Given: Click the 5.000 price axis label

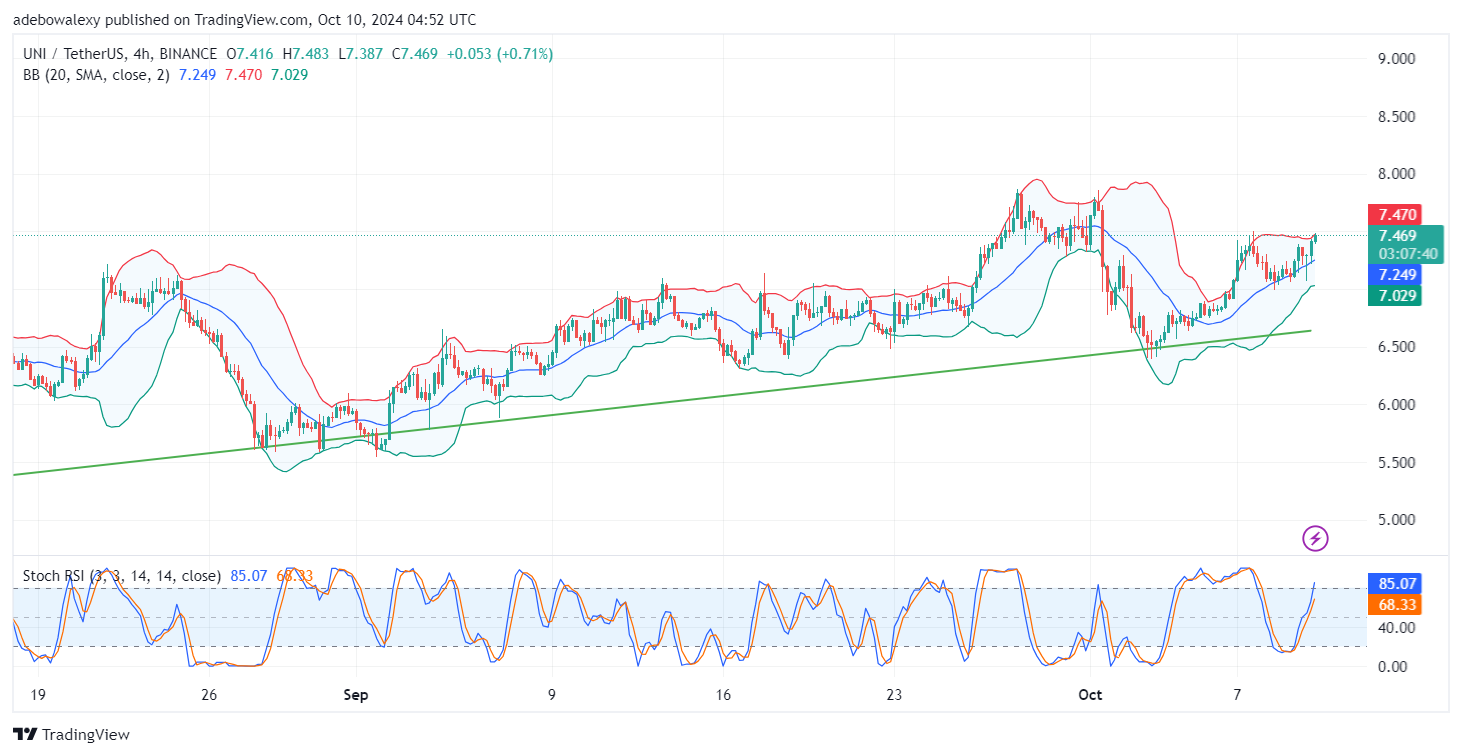Looking at the screenshot, I should (x=1395, y=520).
